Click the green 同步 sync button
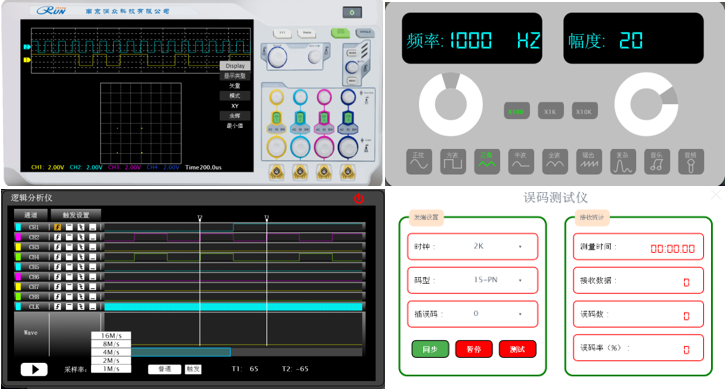This screenshot has height=390, width=725. tap(430, 349)
